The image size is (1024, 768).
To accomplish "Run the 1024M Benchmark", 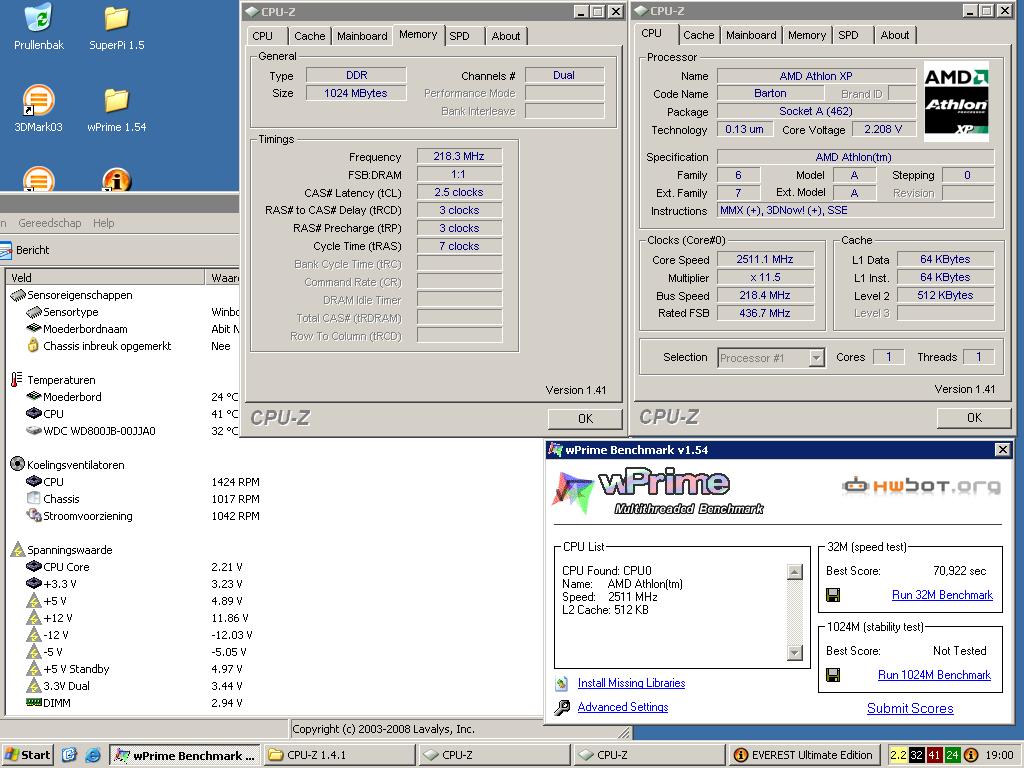I will (934, 675).
